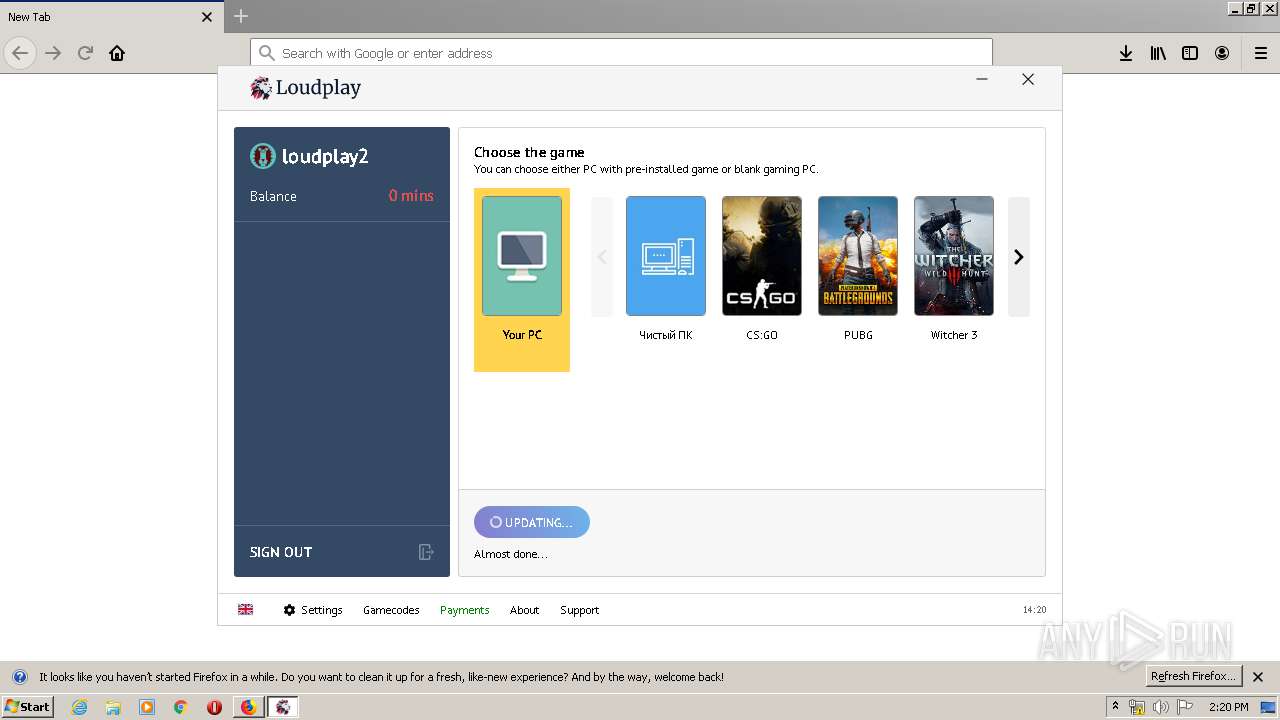The height and width of the screenshot is (720, 1280).
Task: Click the sign out door icon
Action: (x=426, y=552)
